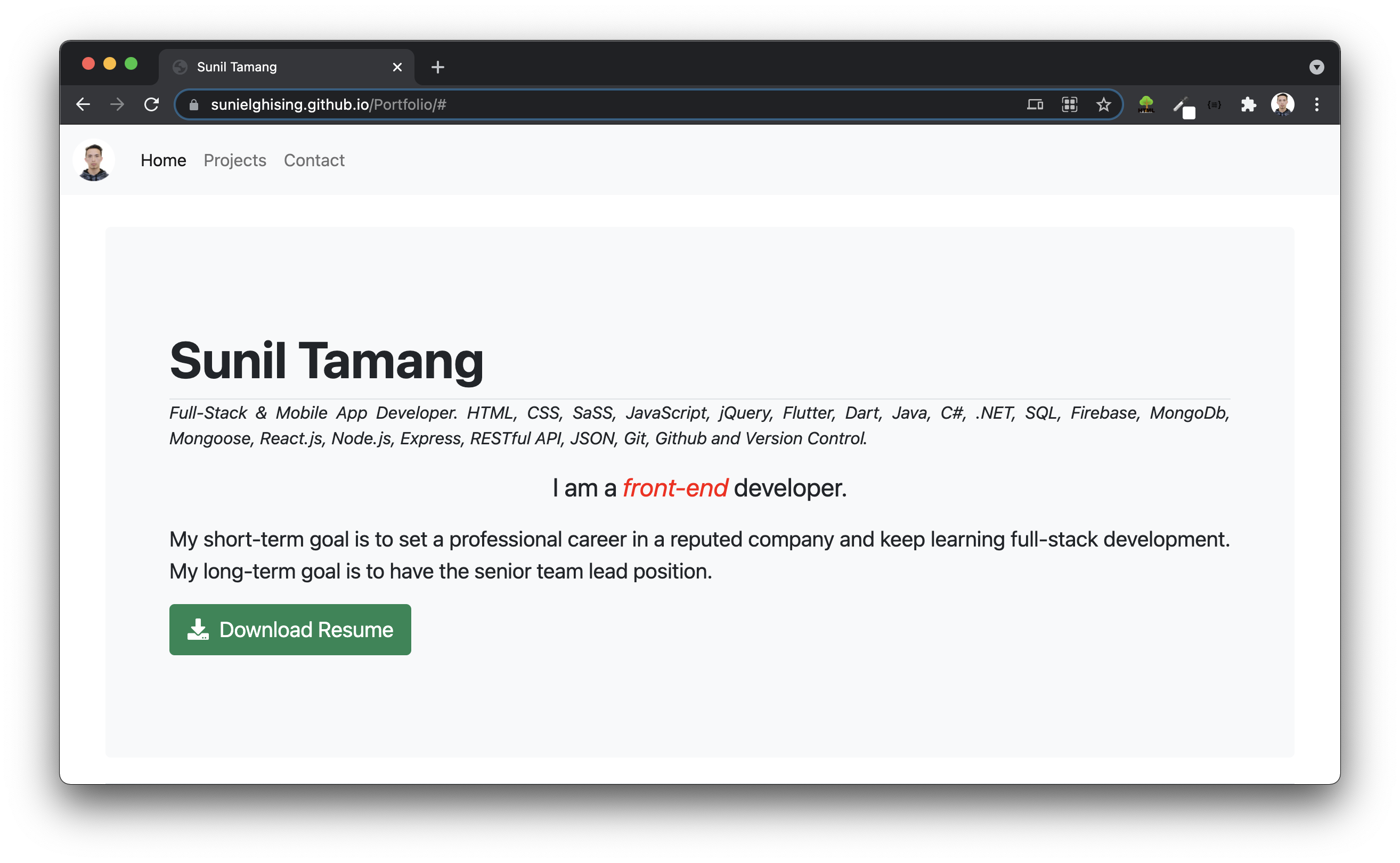Screen dimensions: 1400x863
Task: Select the Home navigation link
Action: pos(163,160)
